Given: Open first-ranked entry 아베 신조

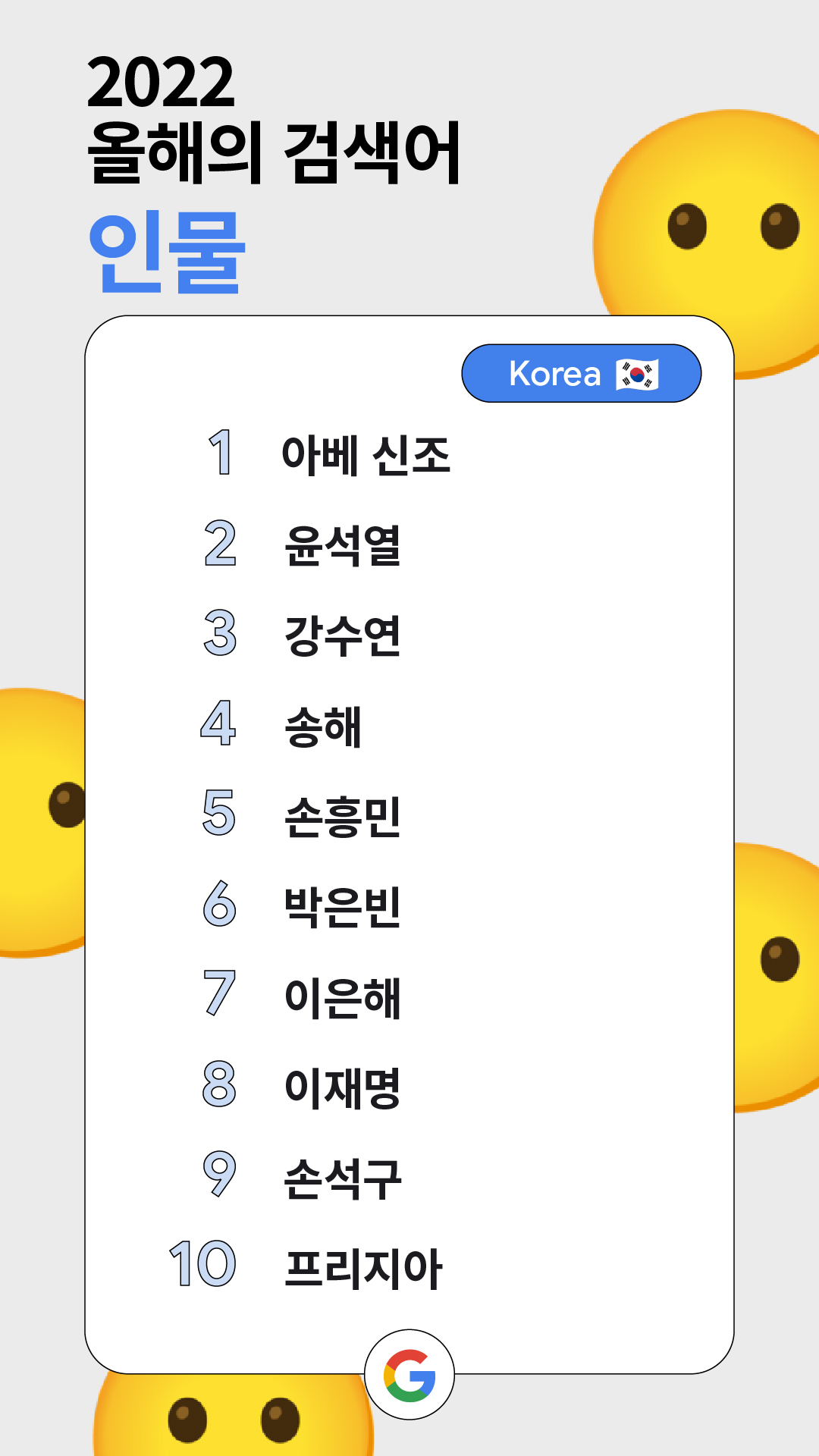Looking at the screenshot, I should [x=366, y=455].
